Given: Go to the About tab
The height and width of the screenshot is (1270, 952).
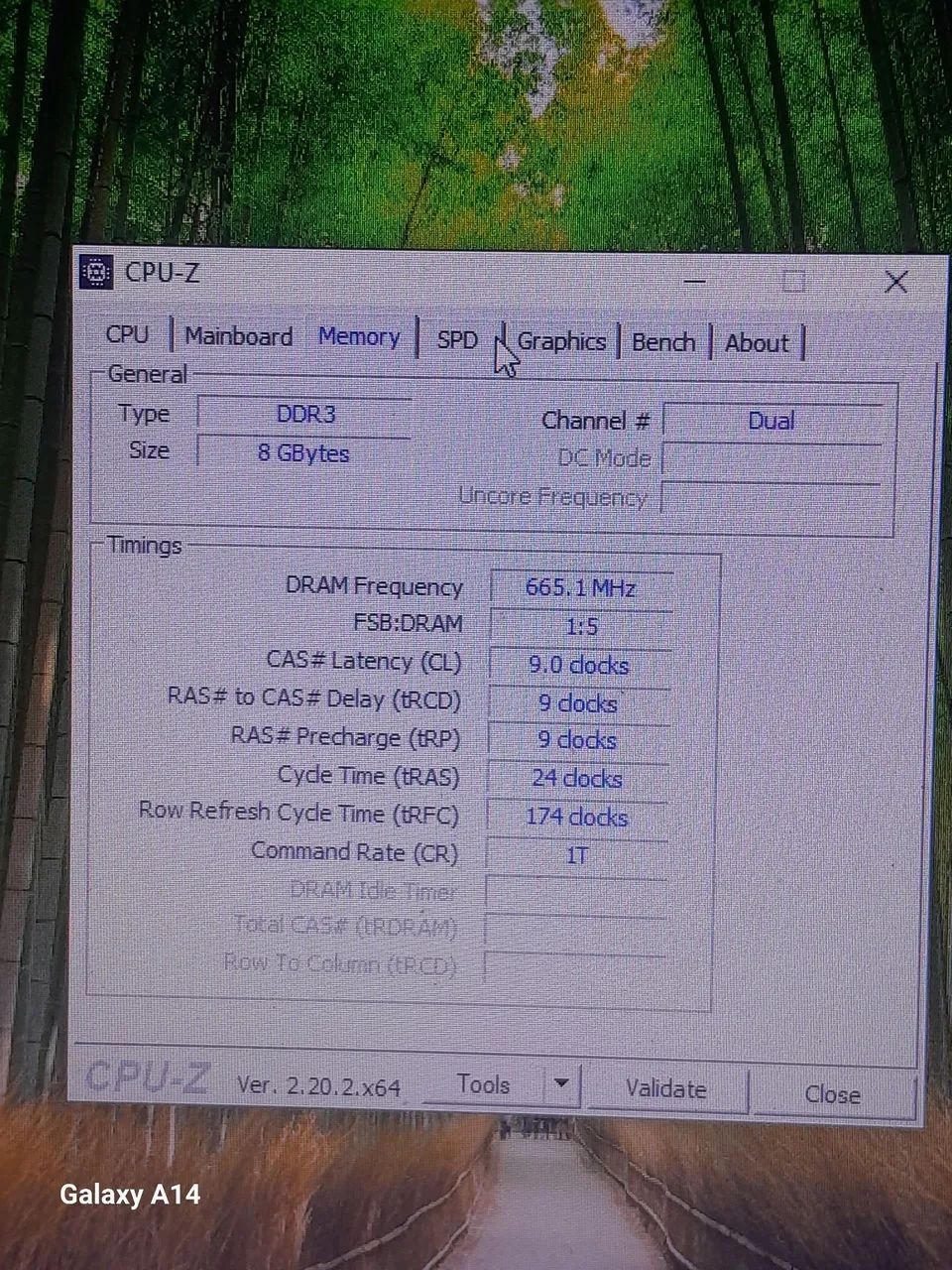Looking at the screenshot, I should 757,343.
